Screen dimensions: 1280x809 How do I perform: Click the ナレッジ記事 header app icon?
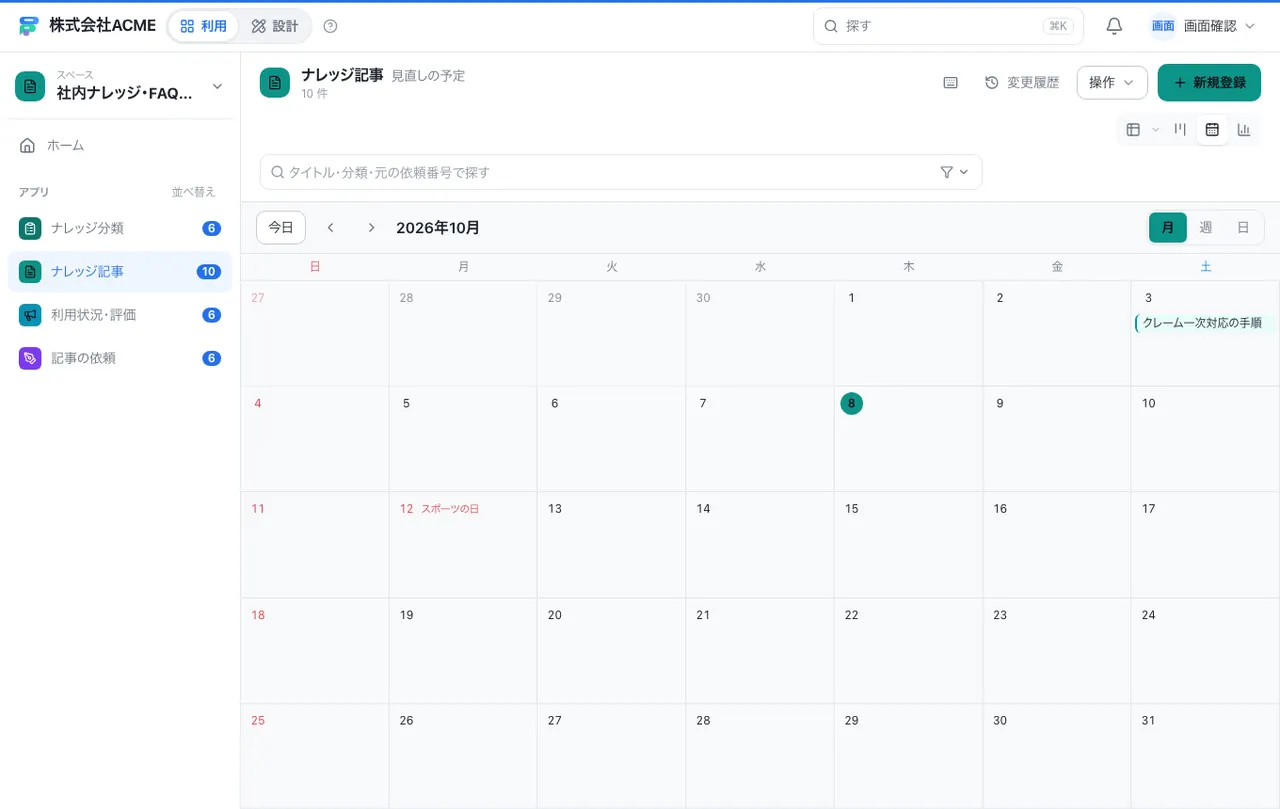(x=275, y=83)
